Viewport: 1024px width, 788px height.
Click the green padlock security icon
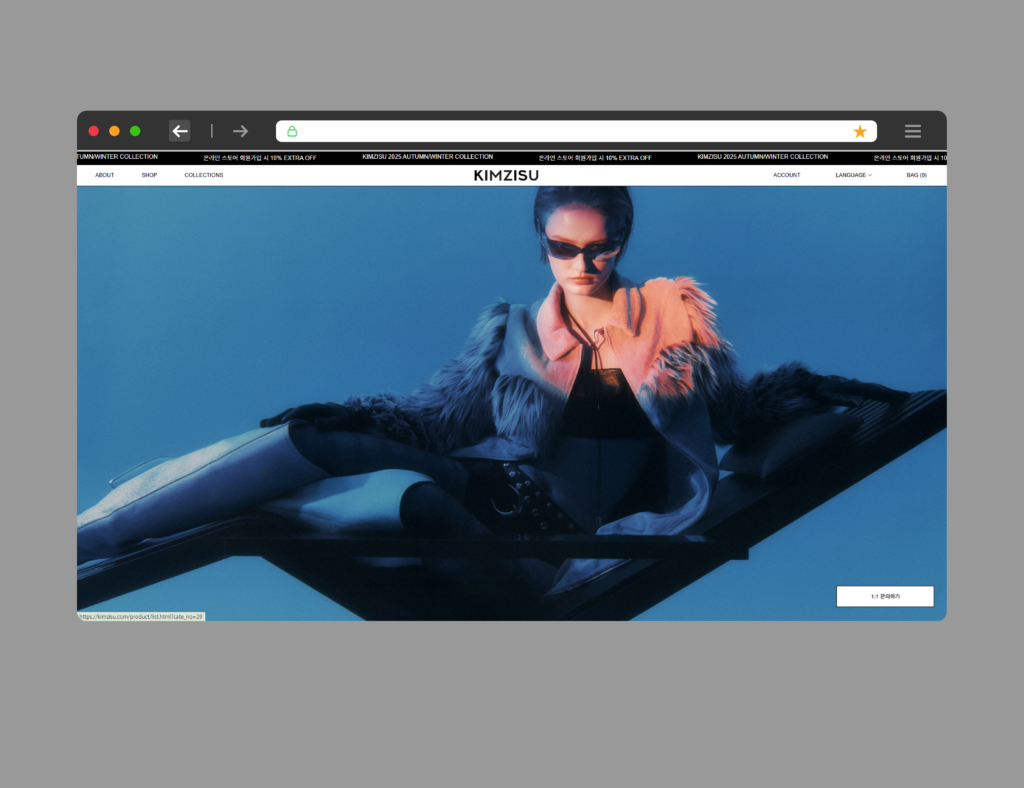pos(292,131)
